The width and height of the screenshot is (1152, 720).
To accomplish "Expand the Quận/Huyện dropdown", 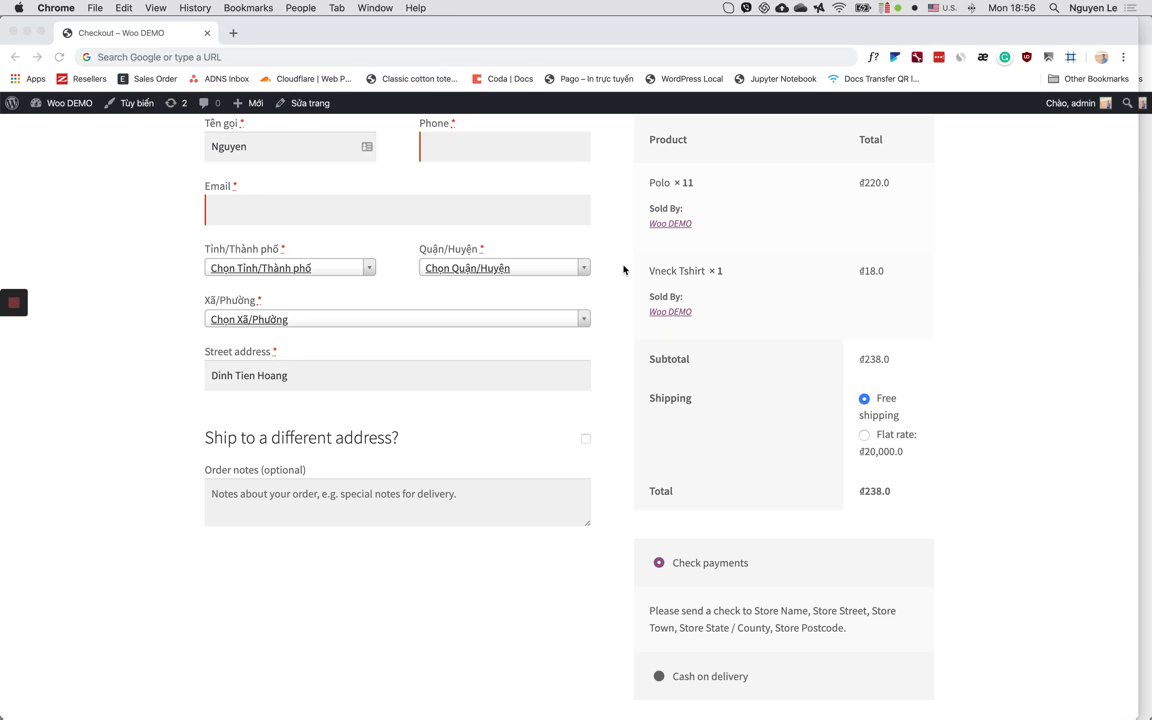I will 505,267.
